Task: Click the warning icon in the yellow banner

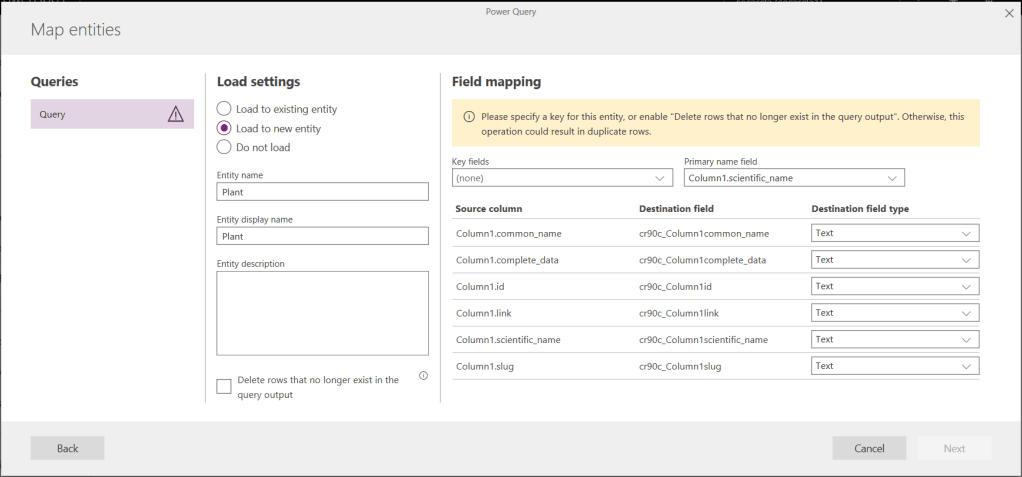Action: coord(467,117)
